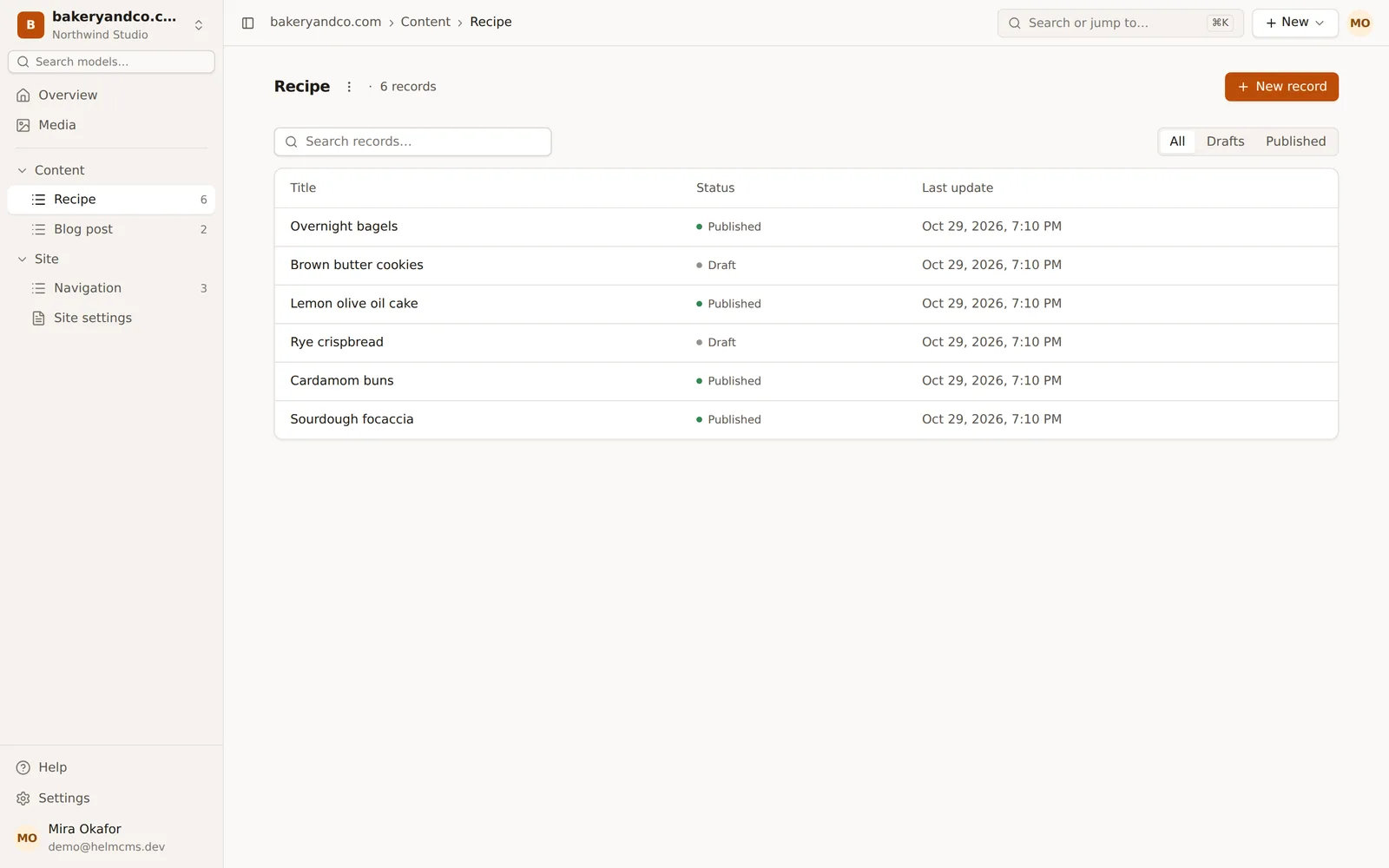Click the Settings gear icon
Viewport: 1389px width, 868px height.
23,799
